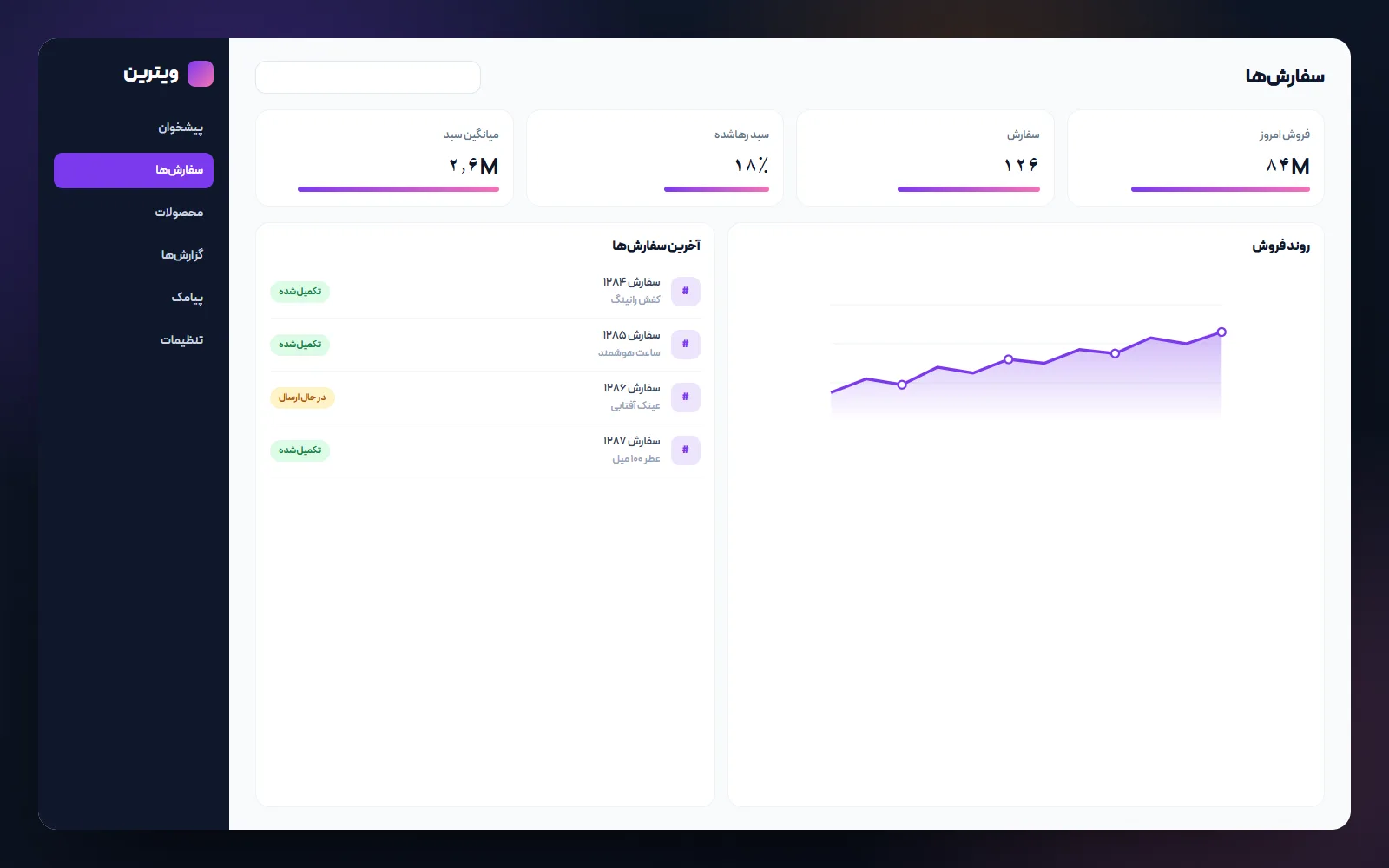
Task: Go to پیشخوان in the sidebar
Action: (134, 128)
